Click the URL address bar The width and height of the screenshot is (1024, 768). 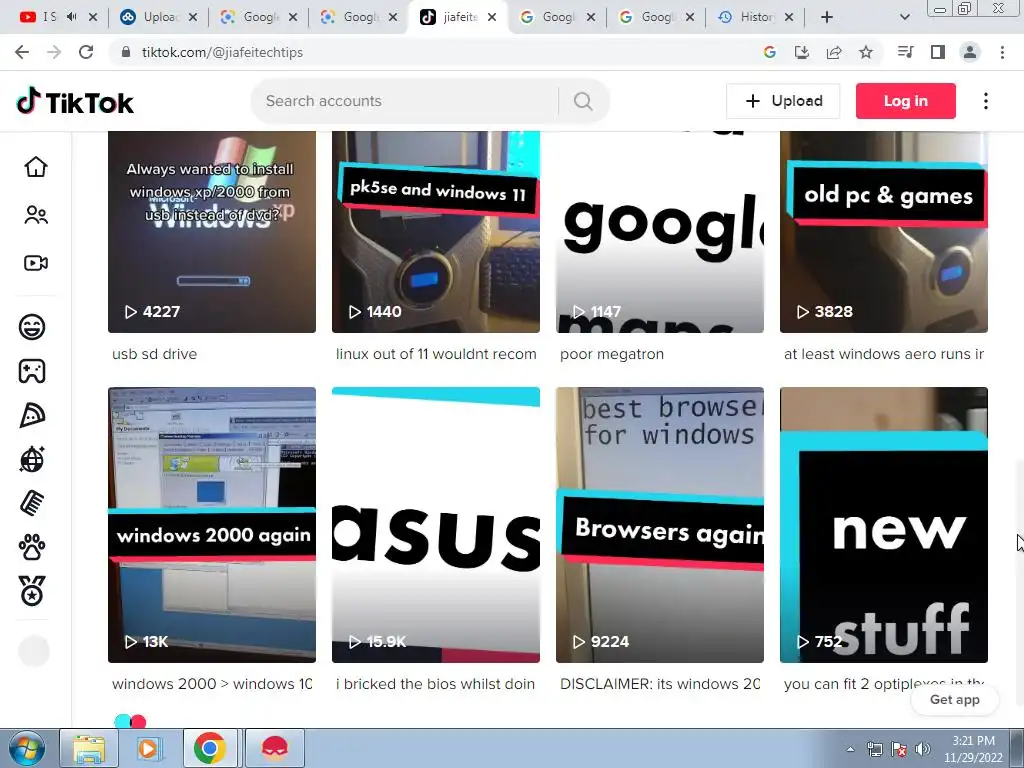point(431,52)
